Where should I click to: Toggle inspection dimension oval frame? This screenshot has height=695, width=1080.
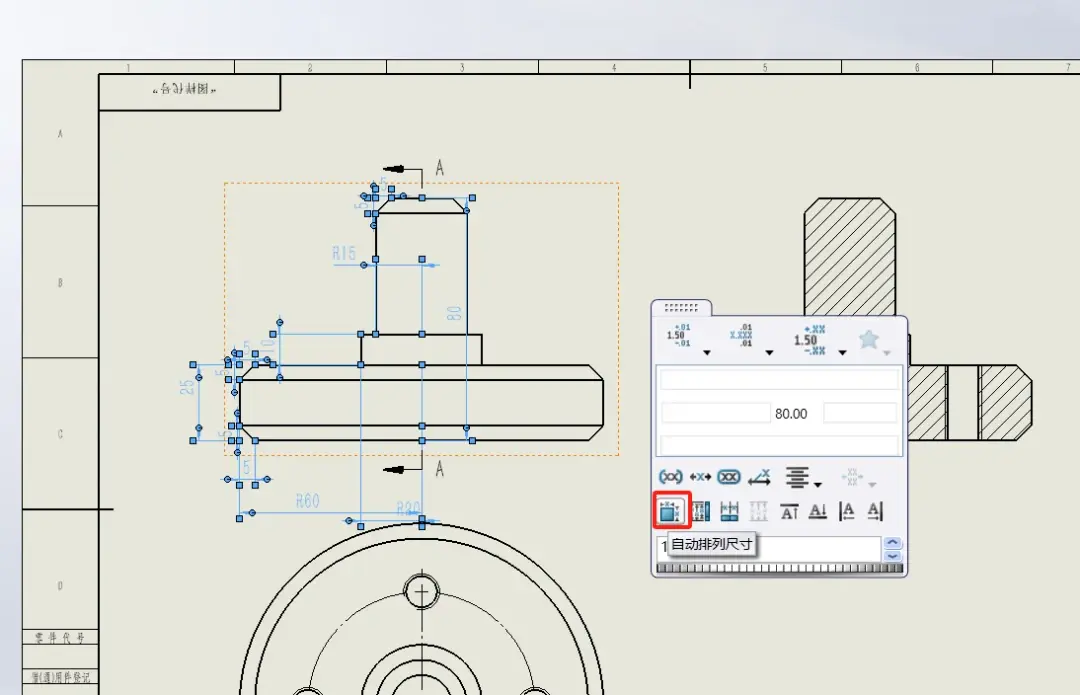click(x=729, y=477)
